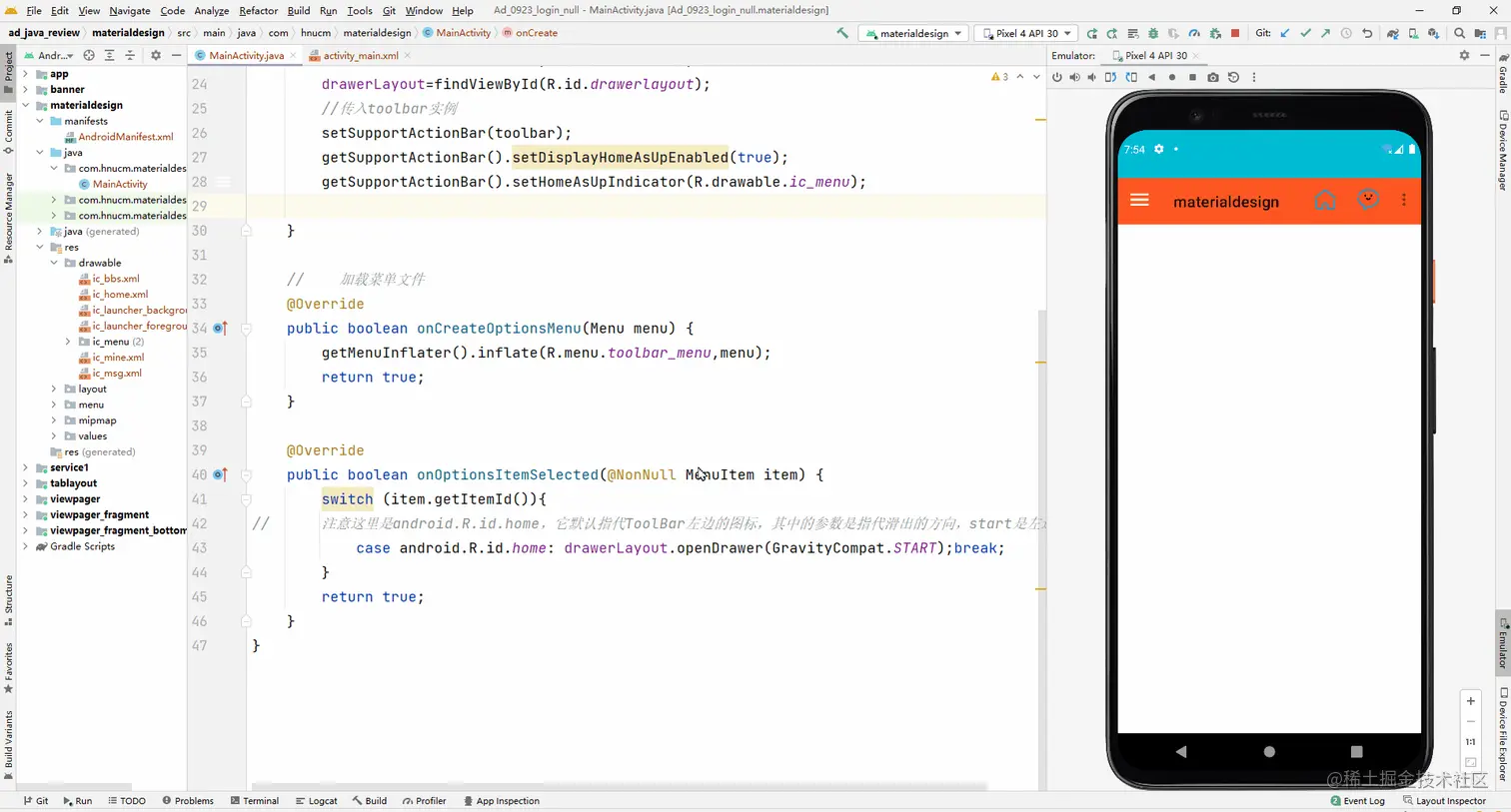The height and width of the screenshot is (812, 1511).
Task: Open emulator snapshots icon
Action: [1233, 77]
